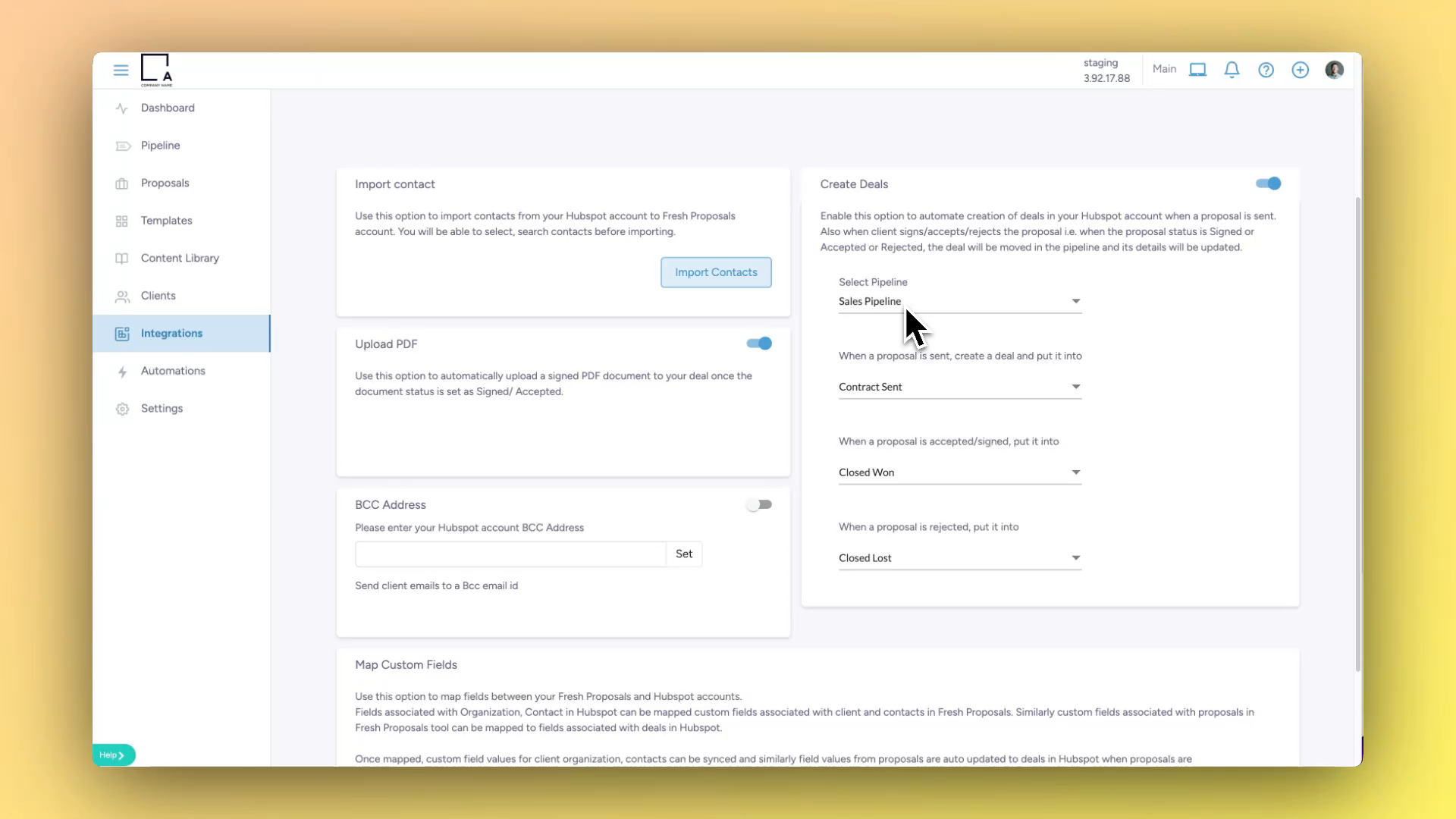Open the user profile avatar

click(x=1334, y=70)
